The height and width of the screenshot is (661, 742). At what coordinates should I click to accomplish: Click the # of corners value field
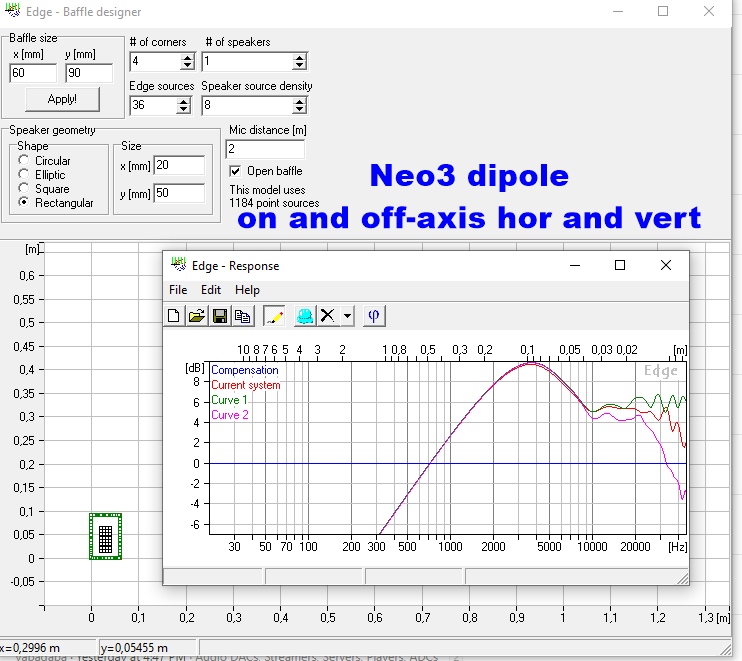[156, 62]
